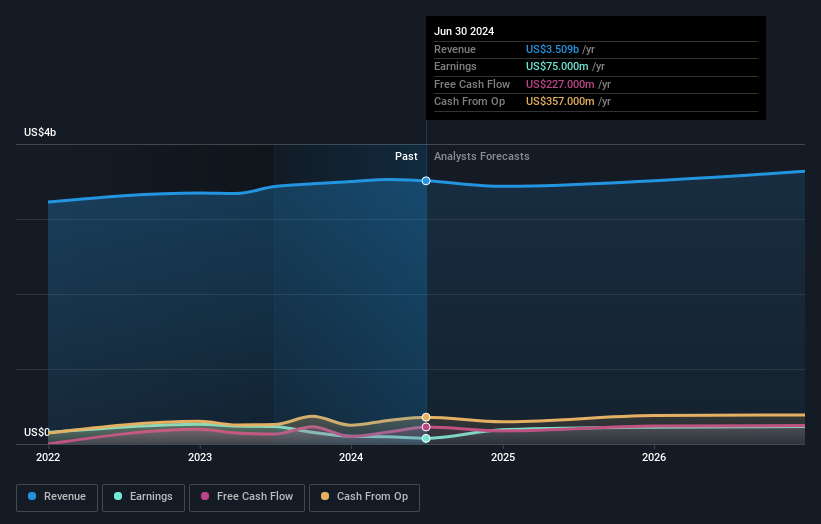Click the Past label
The height and width of the screenshot is (524, 821).
(406, 157)
